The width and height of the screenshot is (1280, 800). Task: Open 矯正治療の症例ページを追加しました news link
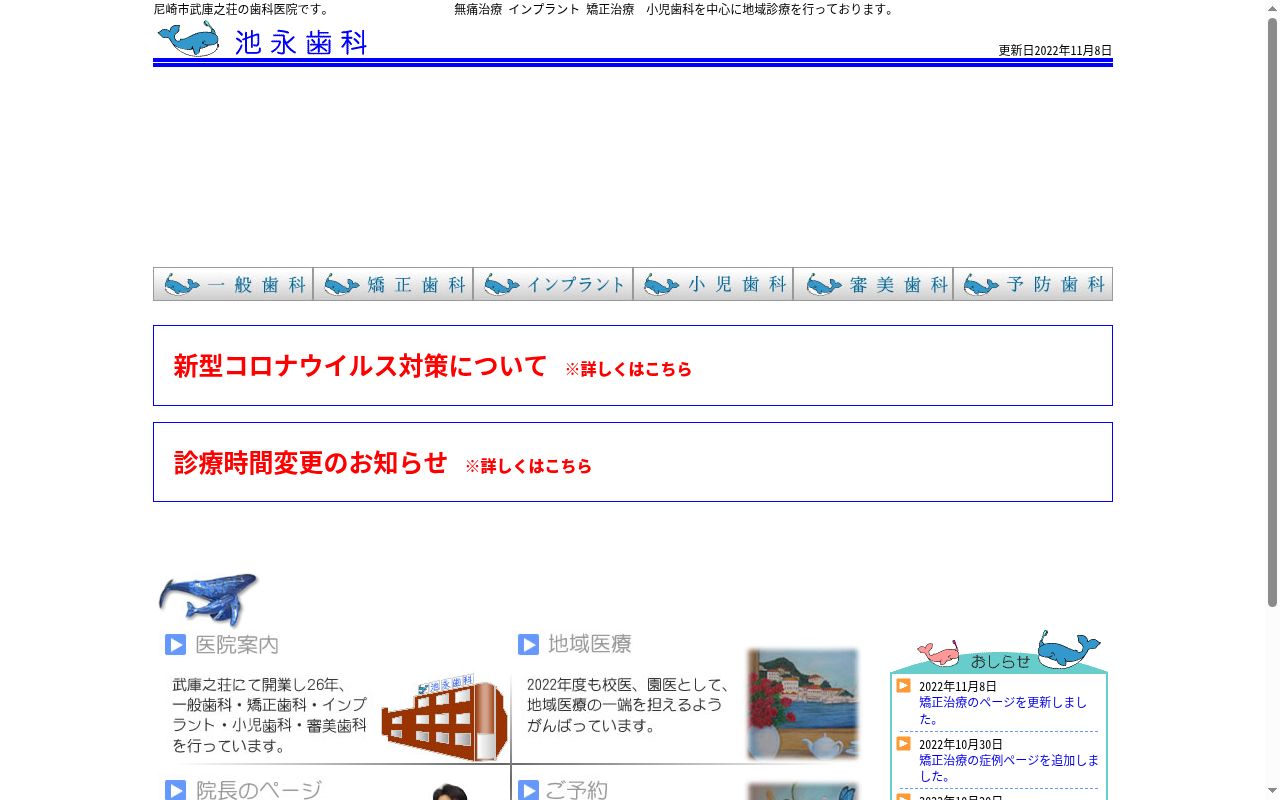(x=1009, y=768)
